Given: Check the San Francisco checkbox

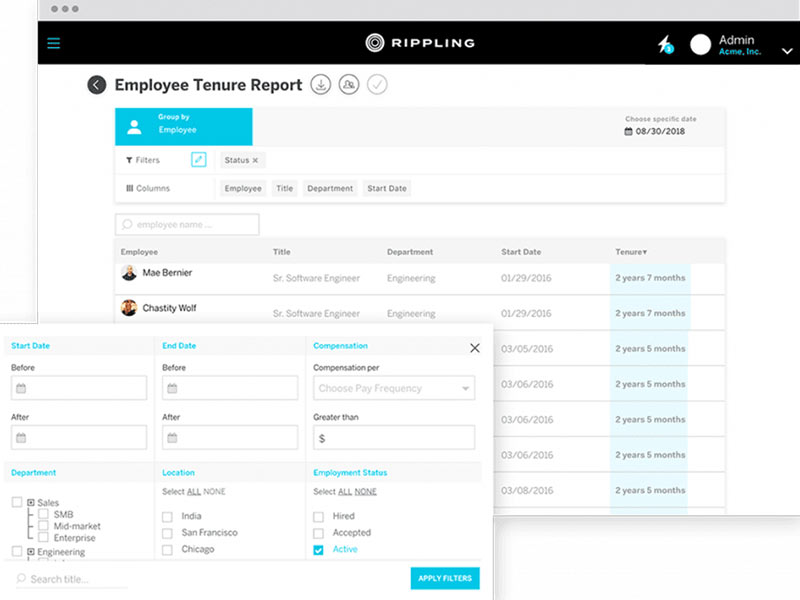Looking at the screenshot, I should coord(167,533).
